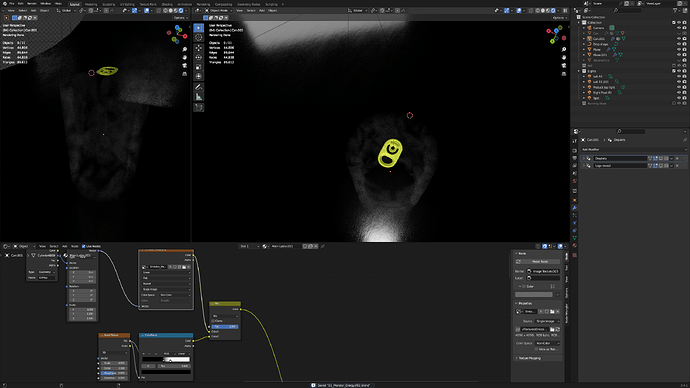
Task: Open the Node menu in shader editor
Action: point(75,246)
